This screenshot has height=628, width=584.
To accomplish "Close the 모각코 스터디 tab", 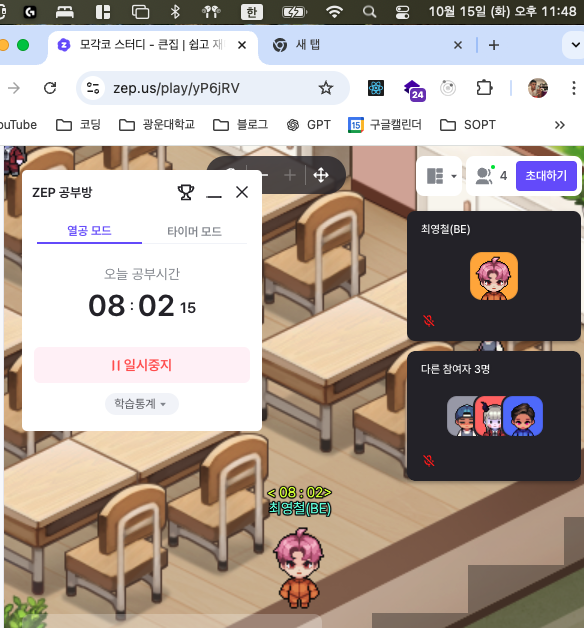I will click(242, 45).
